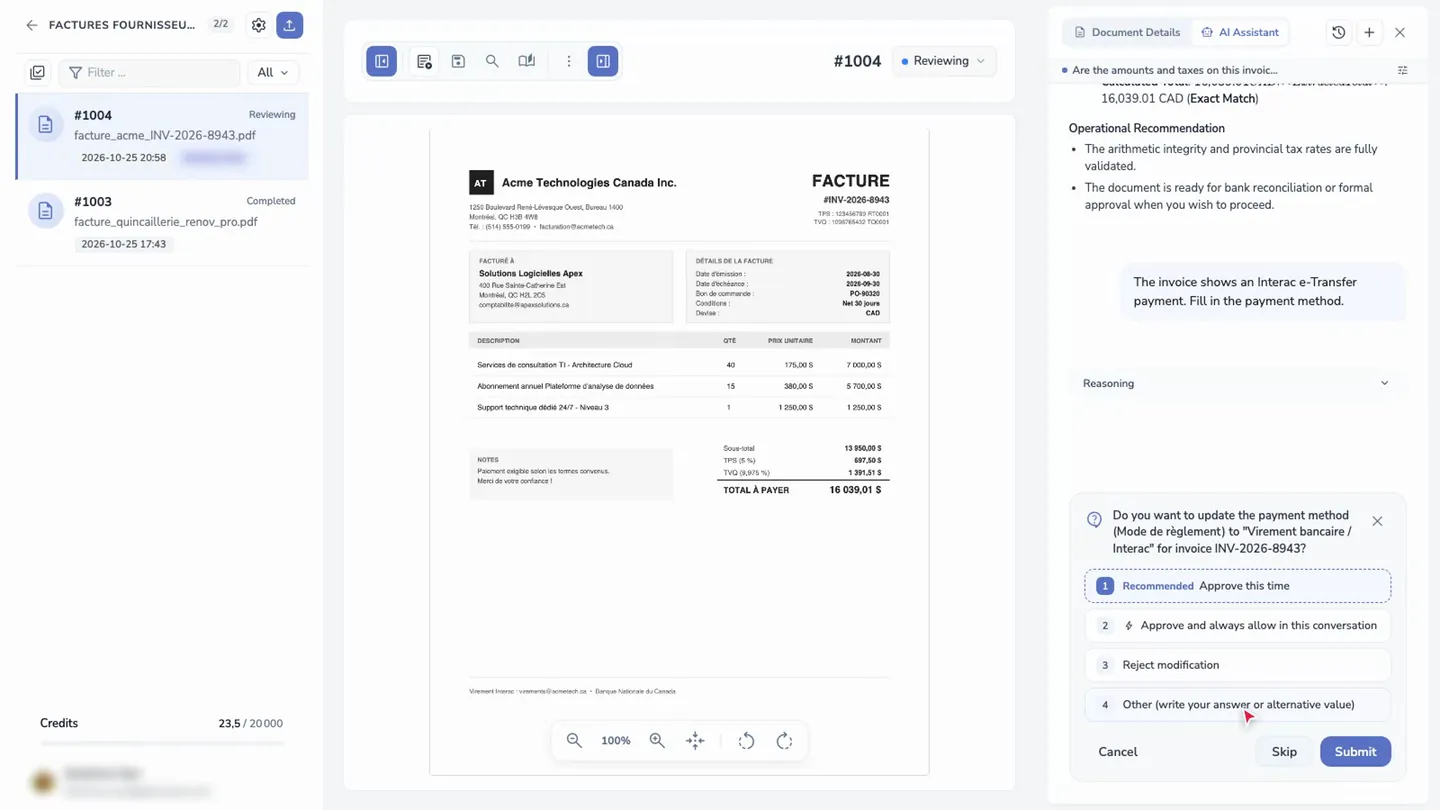Choose 'Approve and always allow in this conversation'

click(x=1237, y=625)
